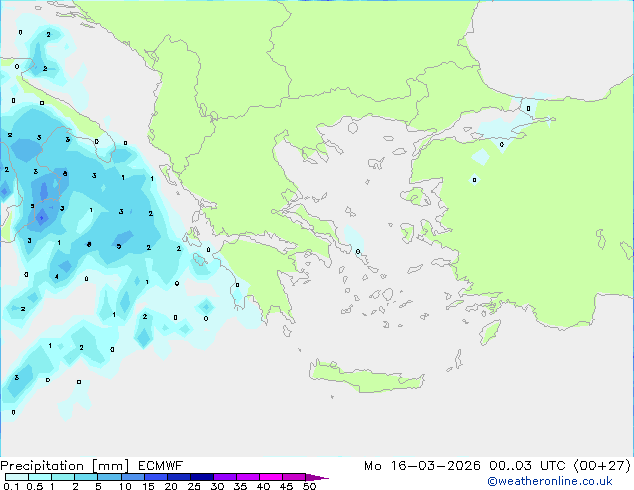Viewport: 634px width, 490px height.
Task: Click the "ECMWF" model label
Action: 161,466
